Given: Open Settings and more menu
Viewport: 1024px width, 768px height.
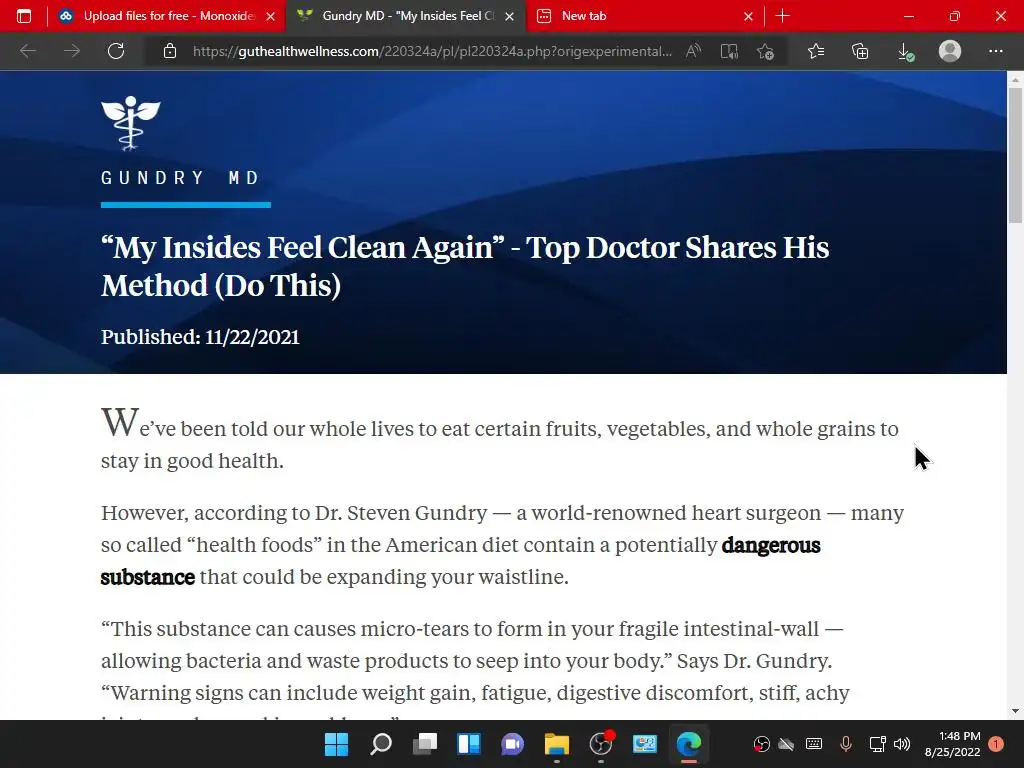Looking at the screenshot, I should click(995, 51).
